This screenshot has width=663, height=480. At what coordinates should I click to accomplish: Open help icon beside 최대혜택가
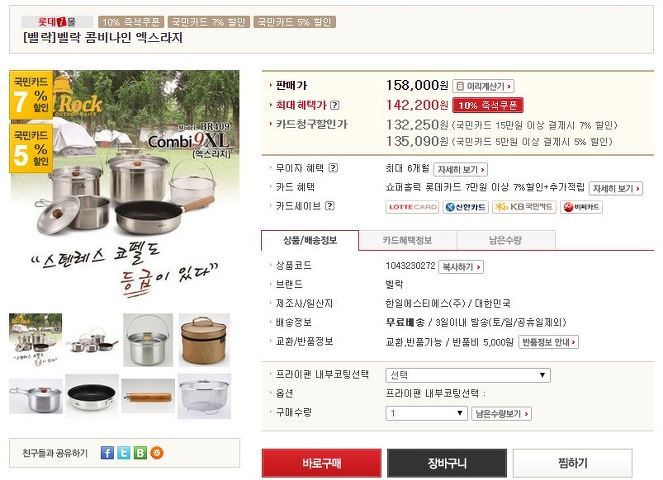(334, 105)
